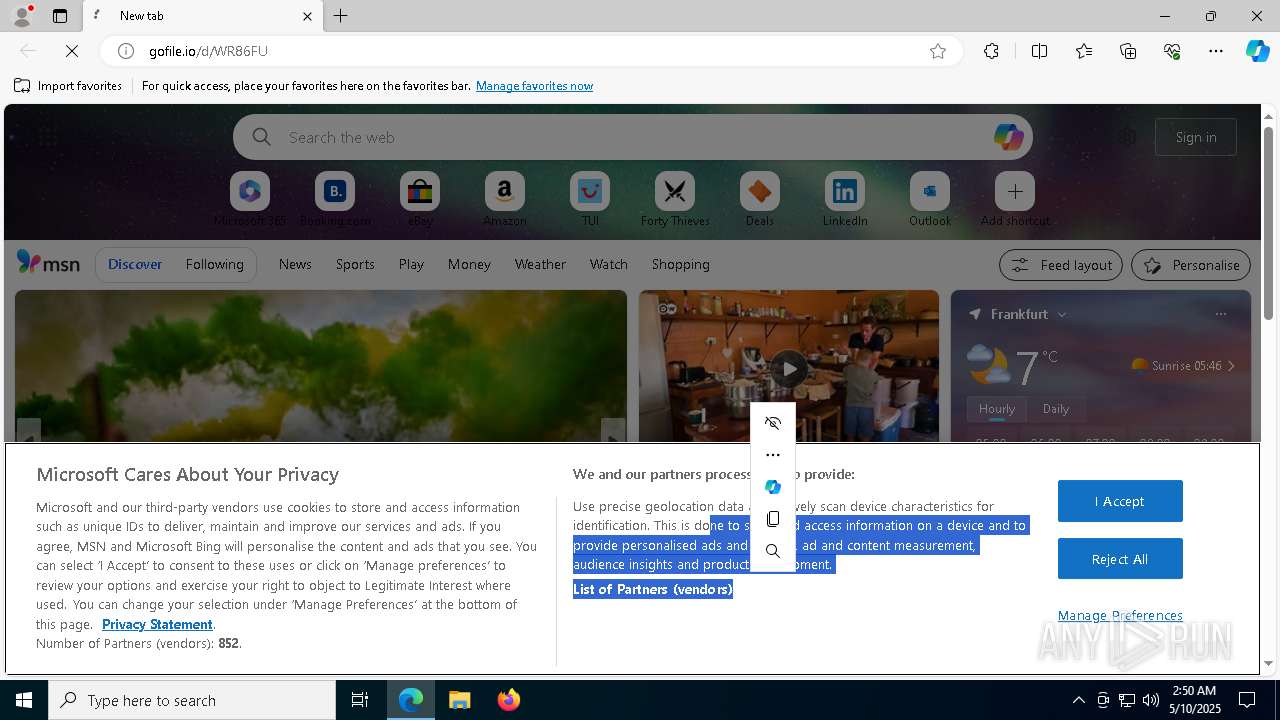Open File Explorer from taskbar
Screen dimensions: 1280x720
(x=459, y=700)
